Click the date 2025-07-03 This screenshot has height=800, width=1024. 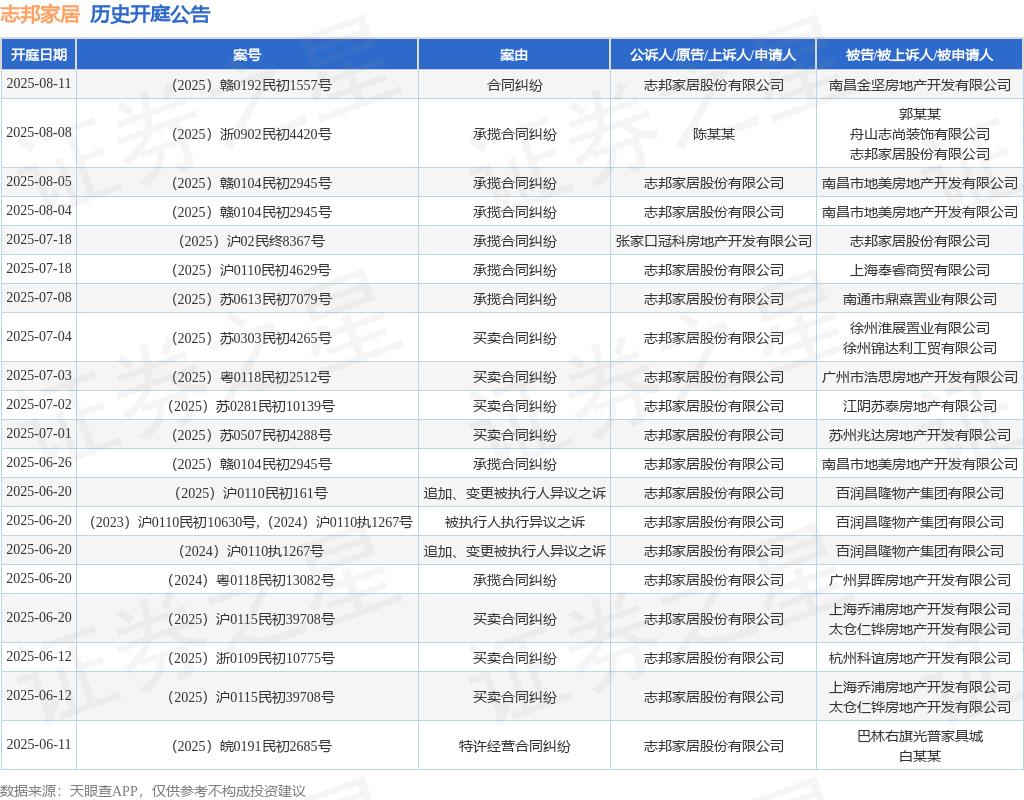click(39, 376)
